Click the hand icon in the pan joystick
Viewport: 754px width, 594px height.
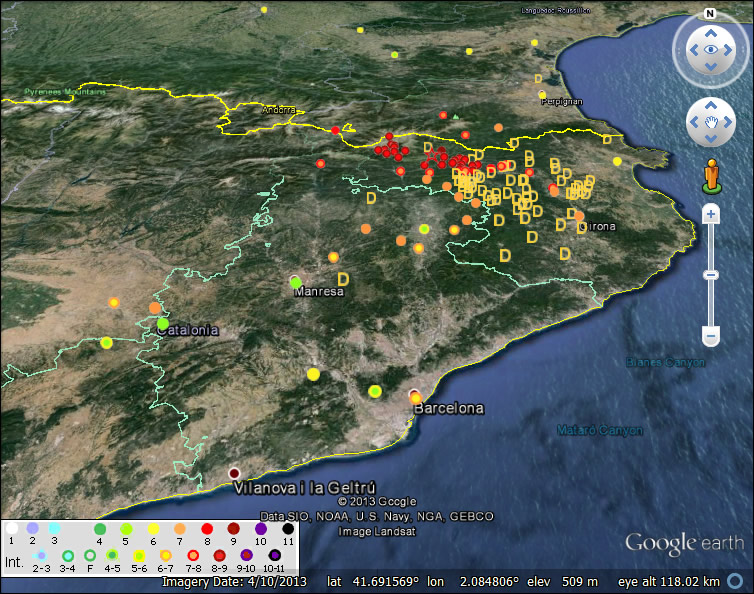point(711,122)
